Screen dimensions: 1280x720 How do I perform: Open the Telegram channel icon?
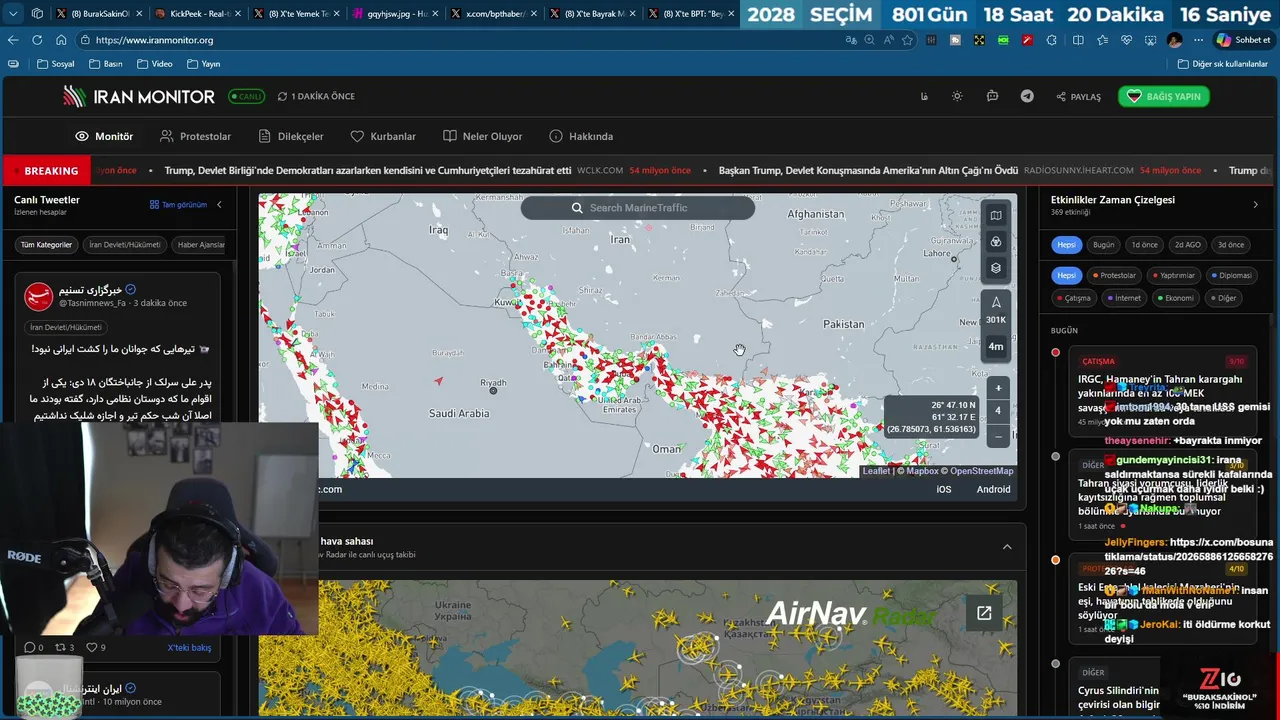[1027, 96]
